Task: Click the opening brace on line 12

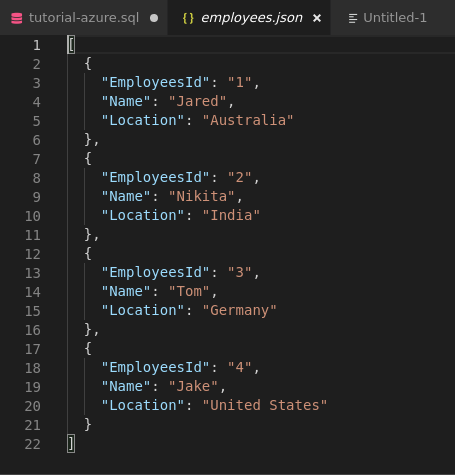Action: click(88, 253)
